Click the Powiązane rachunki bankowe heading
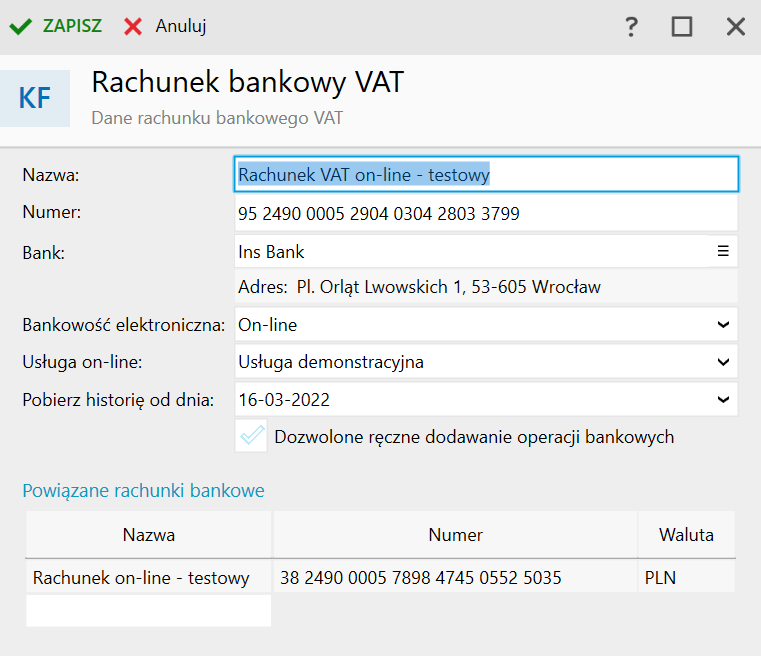This screenshot has height=656, width=761. [x=144, y=491]
